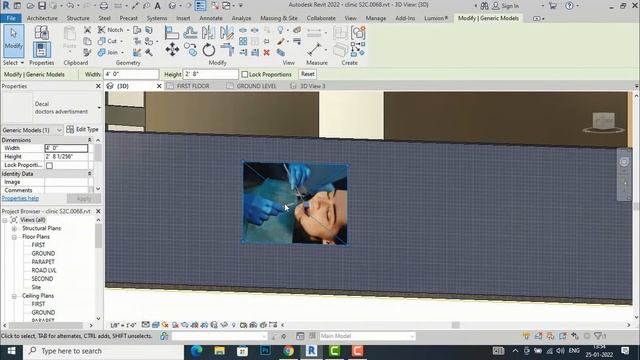Viewport: 640px width, 360px height.
Task: Click Sign In in title bar
Action: [x=505, y=6]
